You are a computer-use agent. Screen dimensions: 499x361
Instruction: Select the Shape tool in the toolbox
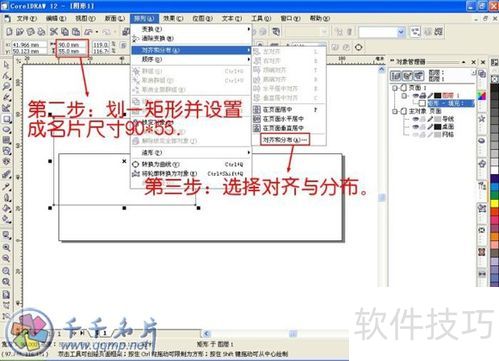[x=6, y=75]
